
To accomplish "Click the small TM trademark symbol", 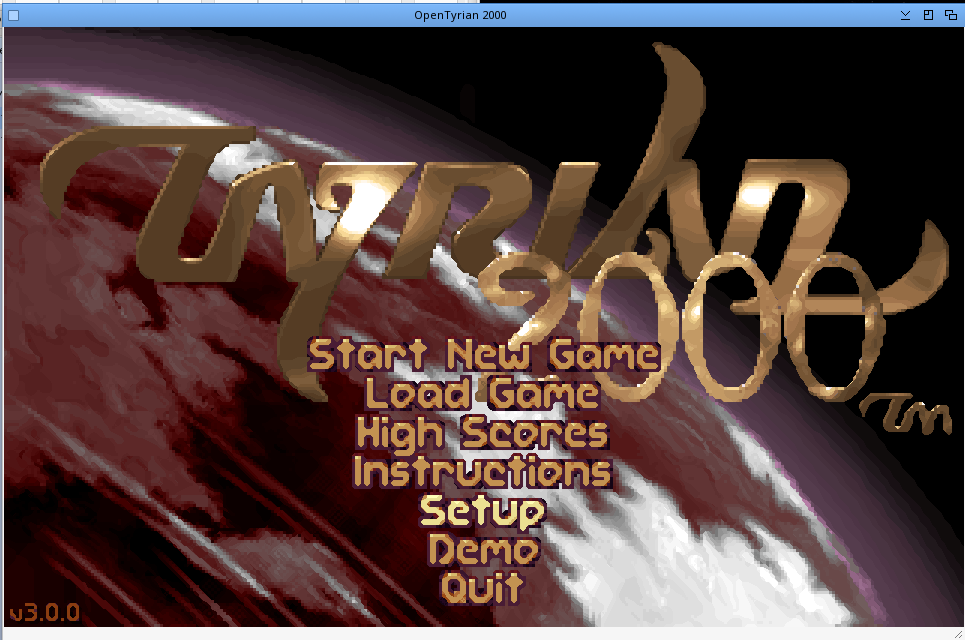I will click(903, 412).
